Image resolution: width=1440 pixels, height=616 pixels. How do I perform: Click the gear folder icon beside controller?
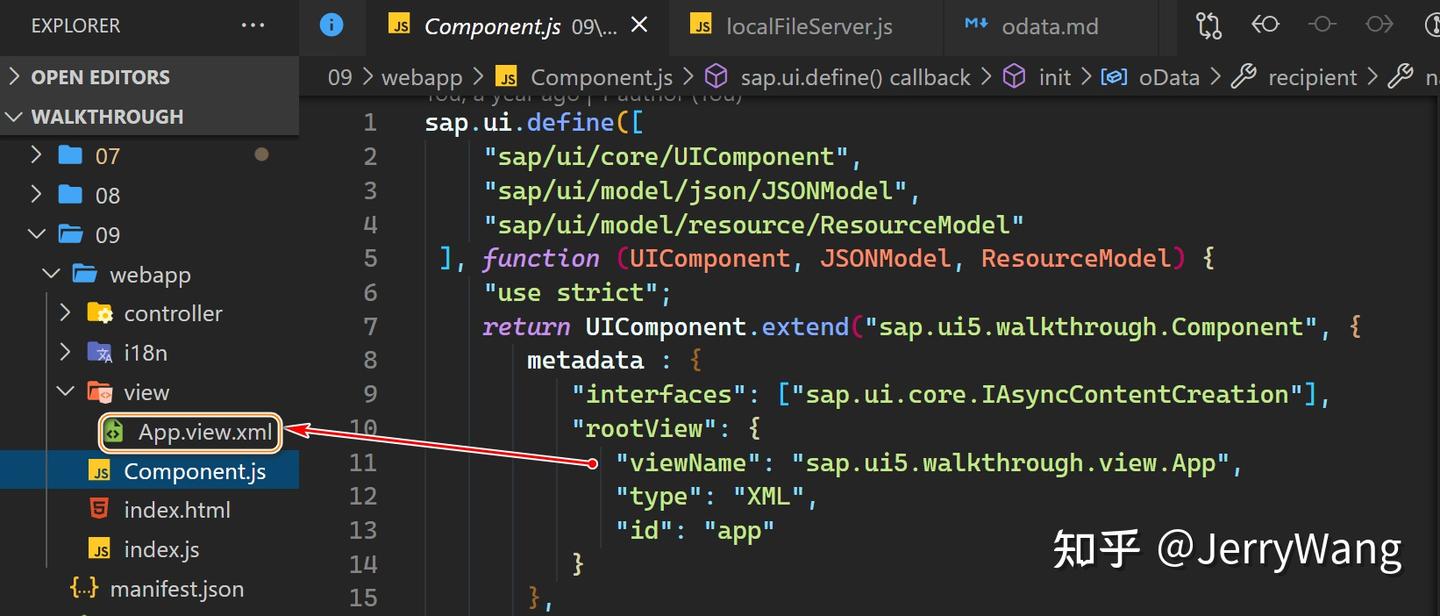pos(100,312)
